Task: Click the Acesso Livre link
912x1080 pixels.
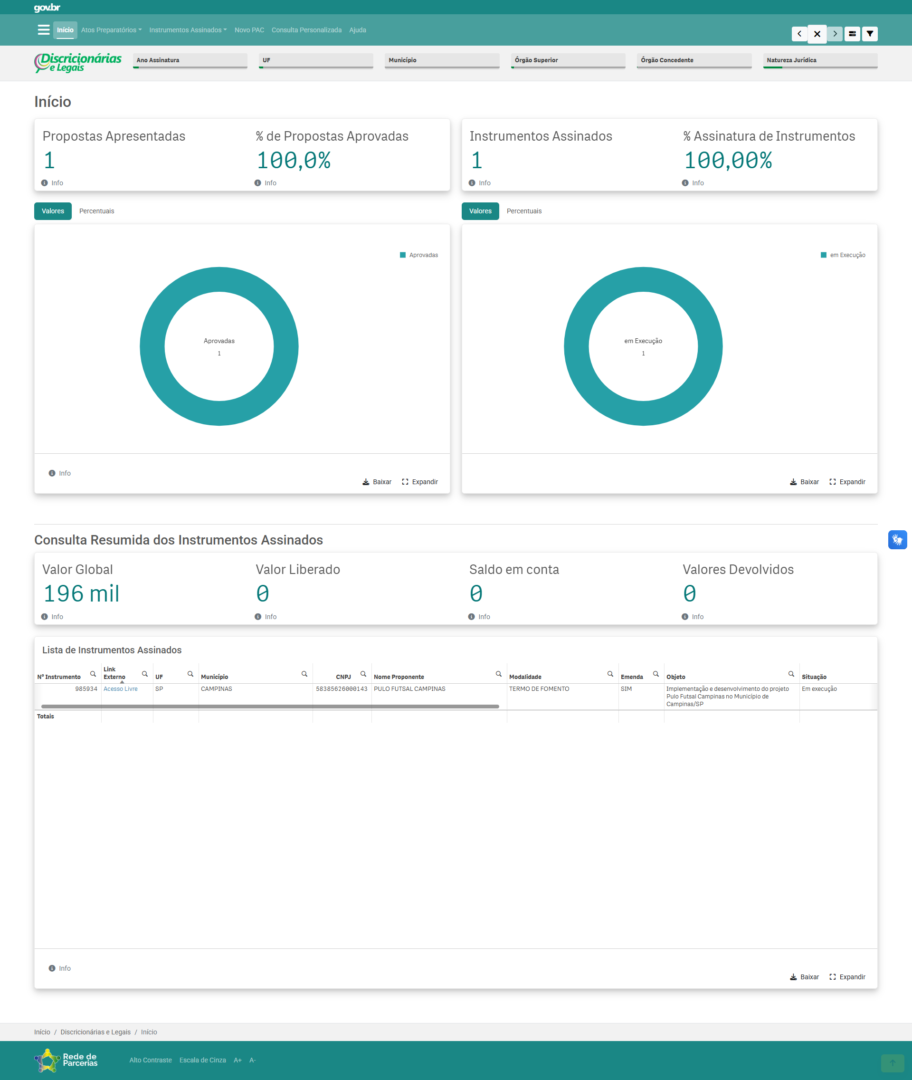Action: [x=120, y=689]
